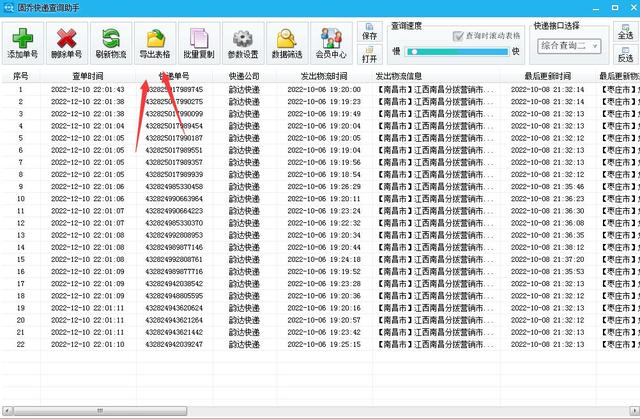Image resolution: width=640 pixels, height=419 pixels.
Task: Select tracking number 432825017989745
Action: click(174, 89)
